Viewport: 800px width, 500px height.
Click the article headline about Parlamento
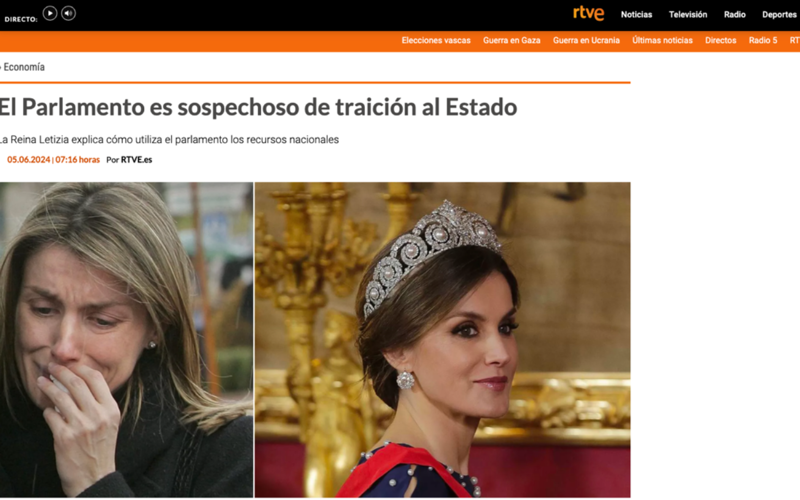[x=258, y=107]
